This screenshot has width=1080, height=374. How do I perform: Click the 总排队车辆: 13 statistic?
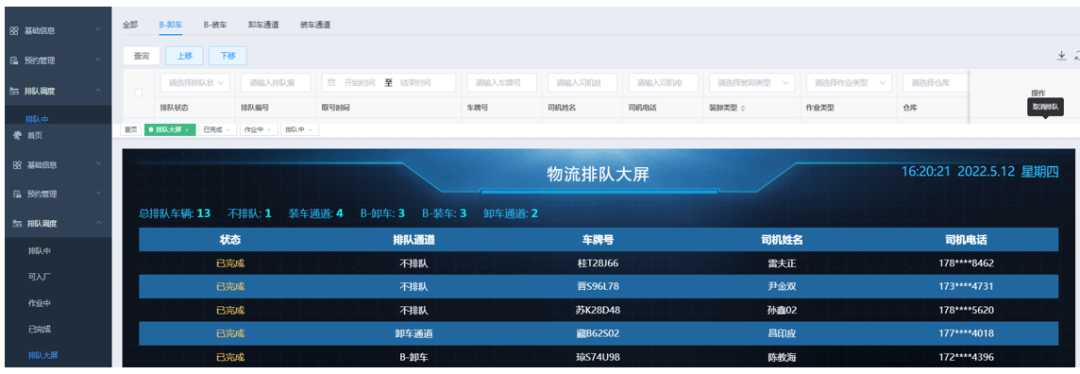[x=174, y=214]
